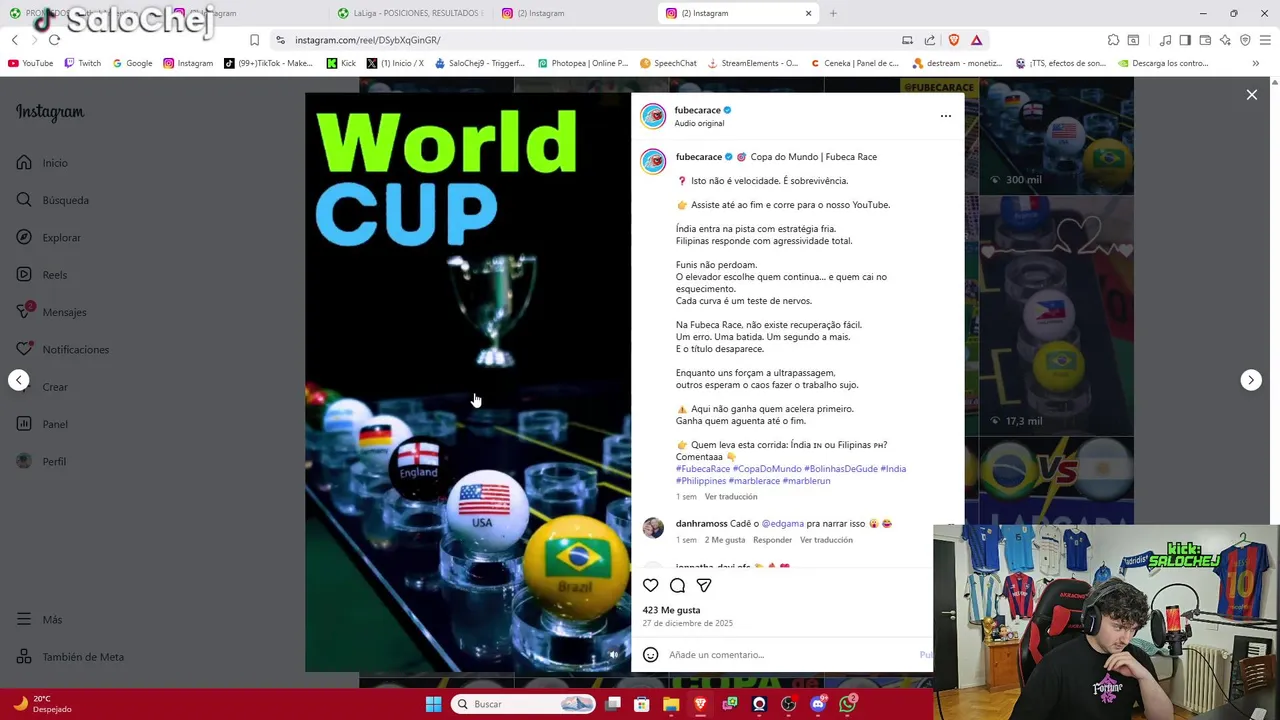Open the Panel dashboard

click(x=42, y=424)
